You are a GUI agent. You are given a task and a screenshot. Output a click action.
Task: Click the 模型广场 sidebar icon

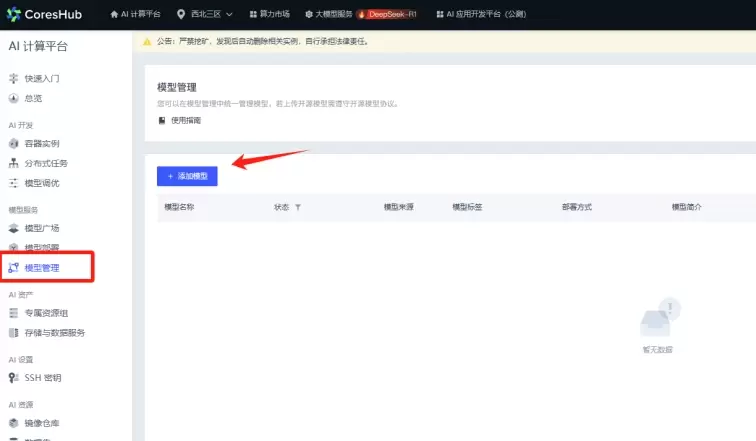pyautogui.click(x=14, y=228)
